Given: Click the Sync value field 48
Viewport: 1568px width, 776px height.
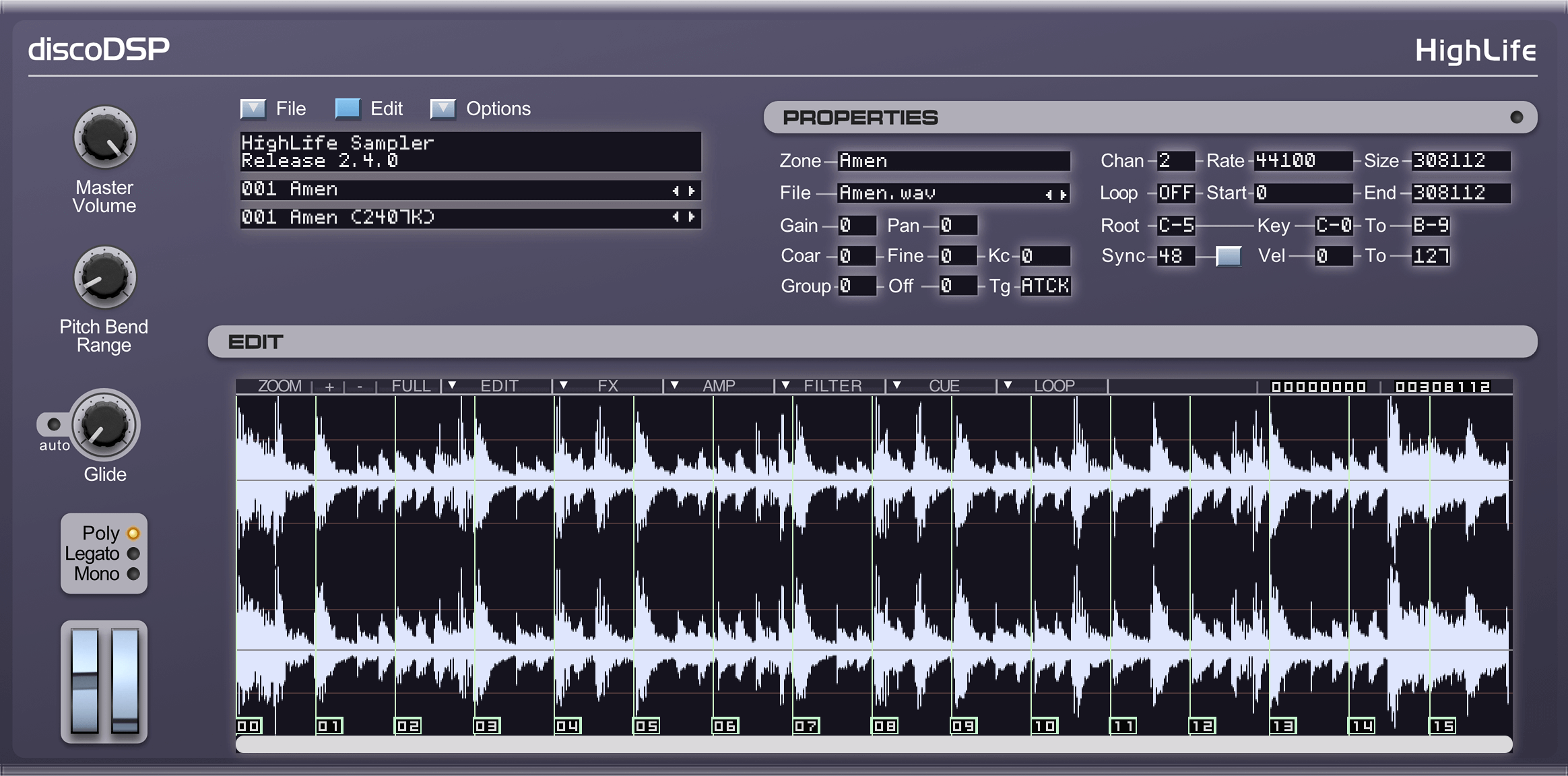Looking at the screenshot, I should pos(1176,256).
